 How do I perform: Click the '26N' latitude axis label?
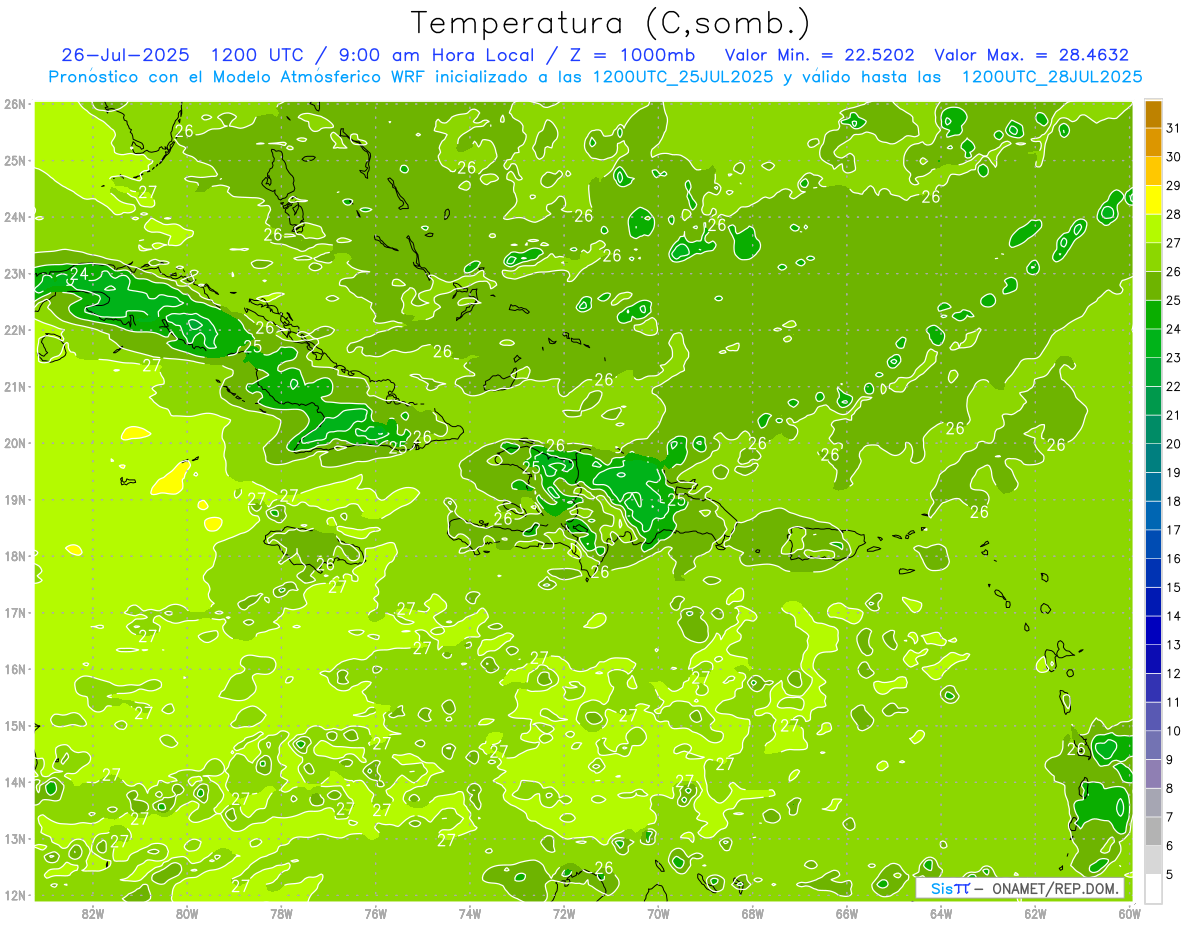(14, 104)
